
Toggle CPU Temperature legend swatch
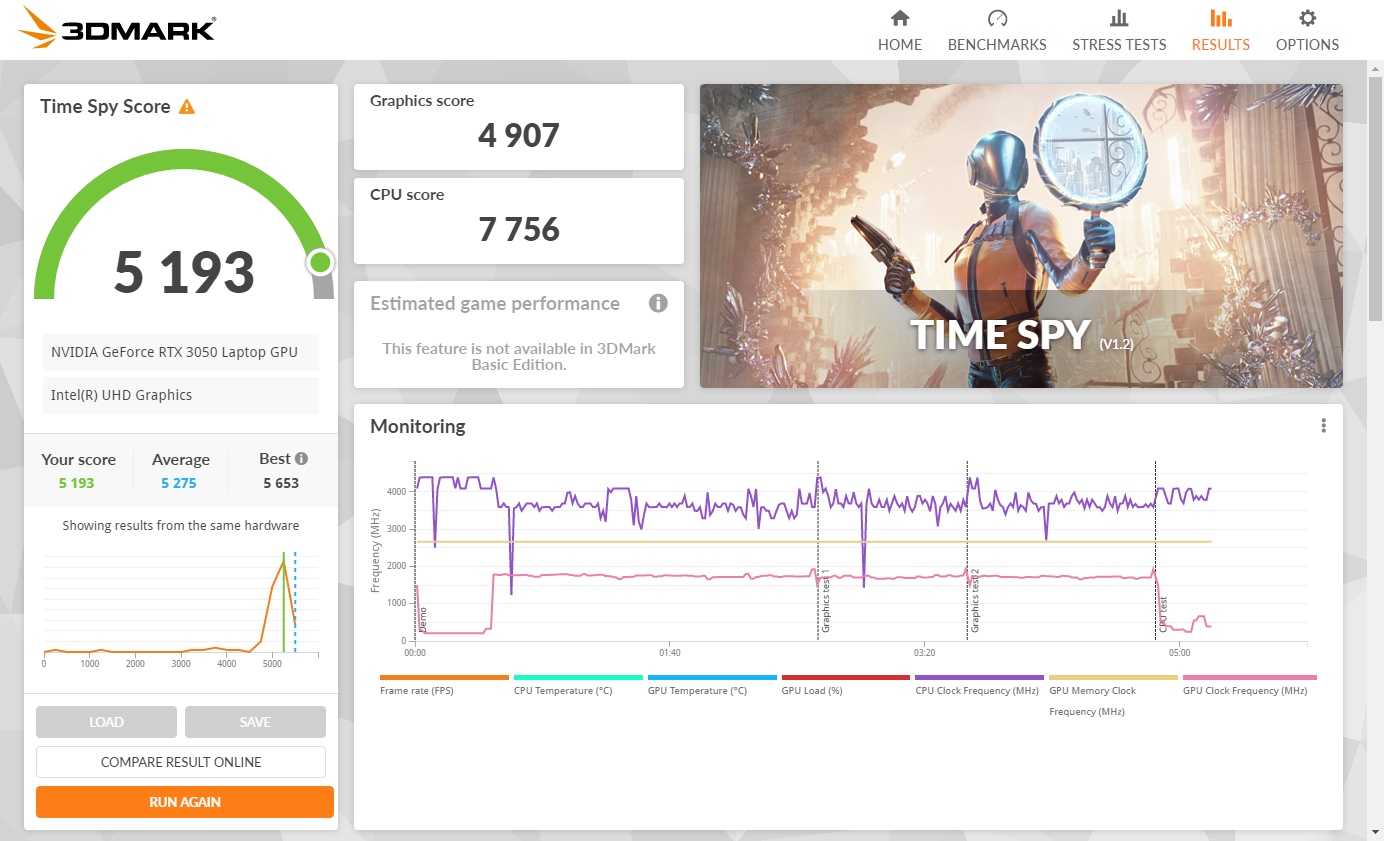pos(578,677)
